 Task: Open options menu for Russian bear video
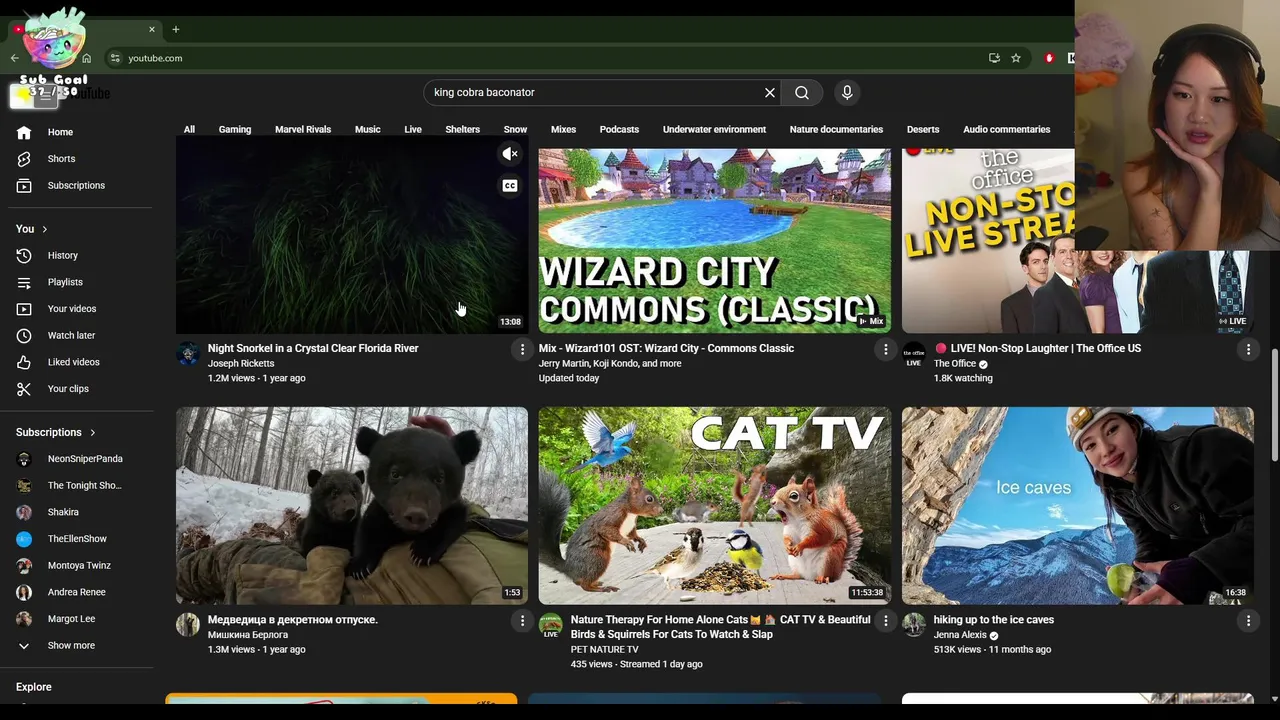[x=522, y=621]
